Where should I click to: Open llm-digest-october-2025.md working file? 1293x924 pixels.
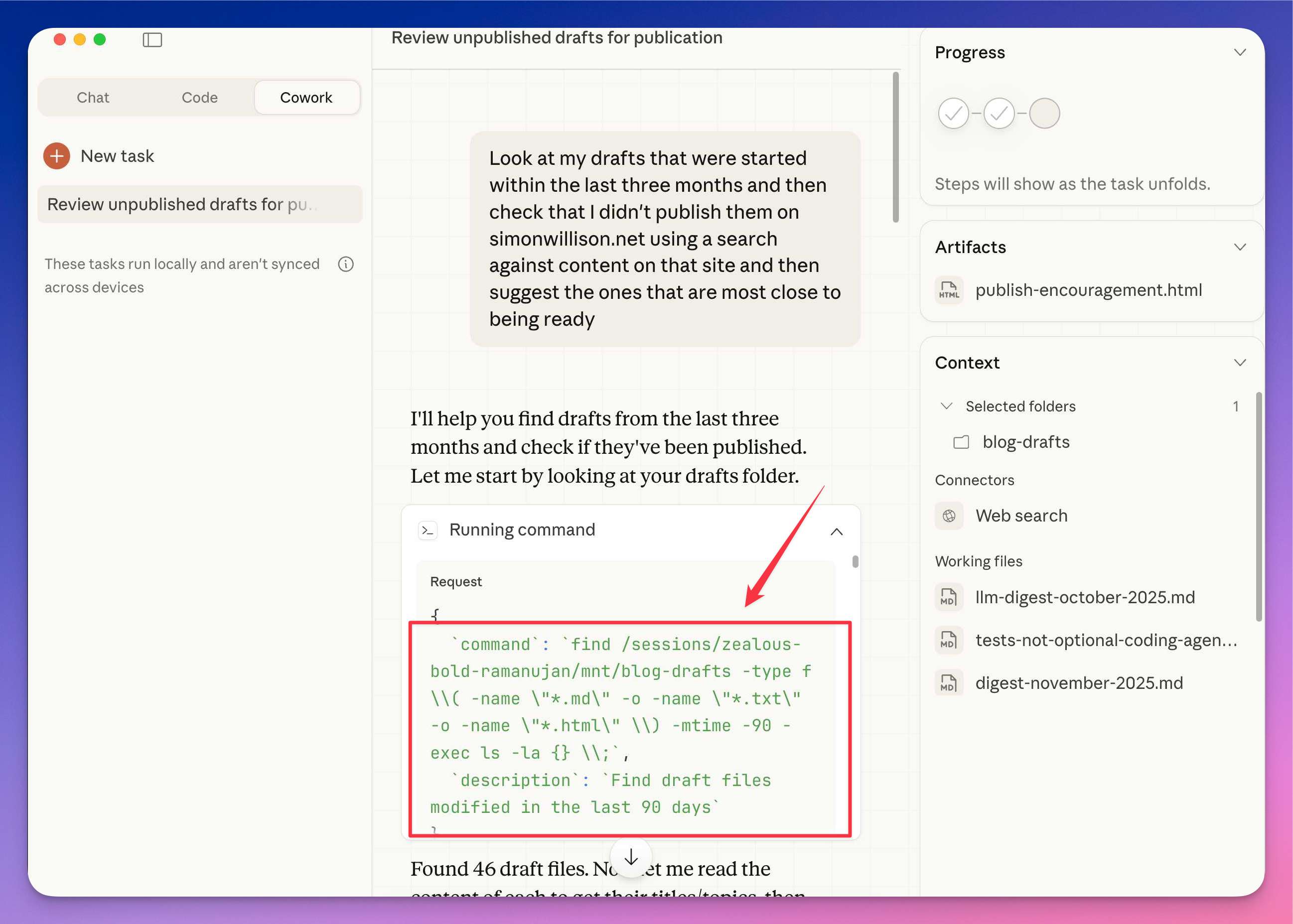[x=1084, y=597]
